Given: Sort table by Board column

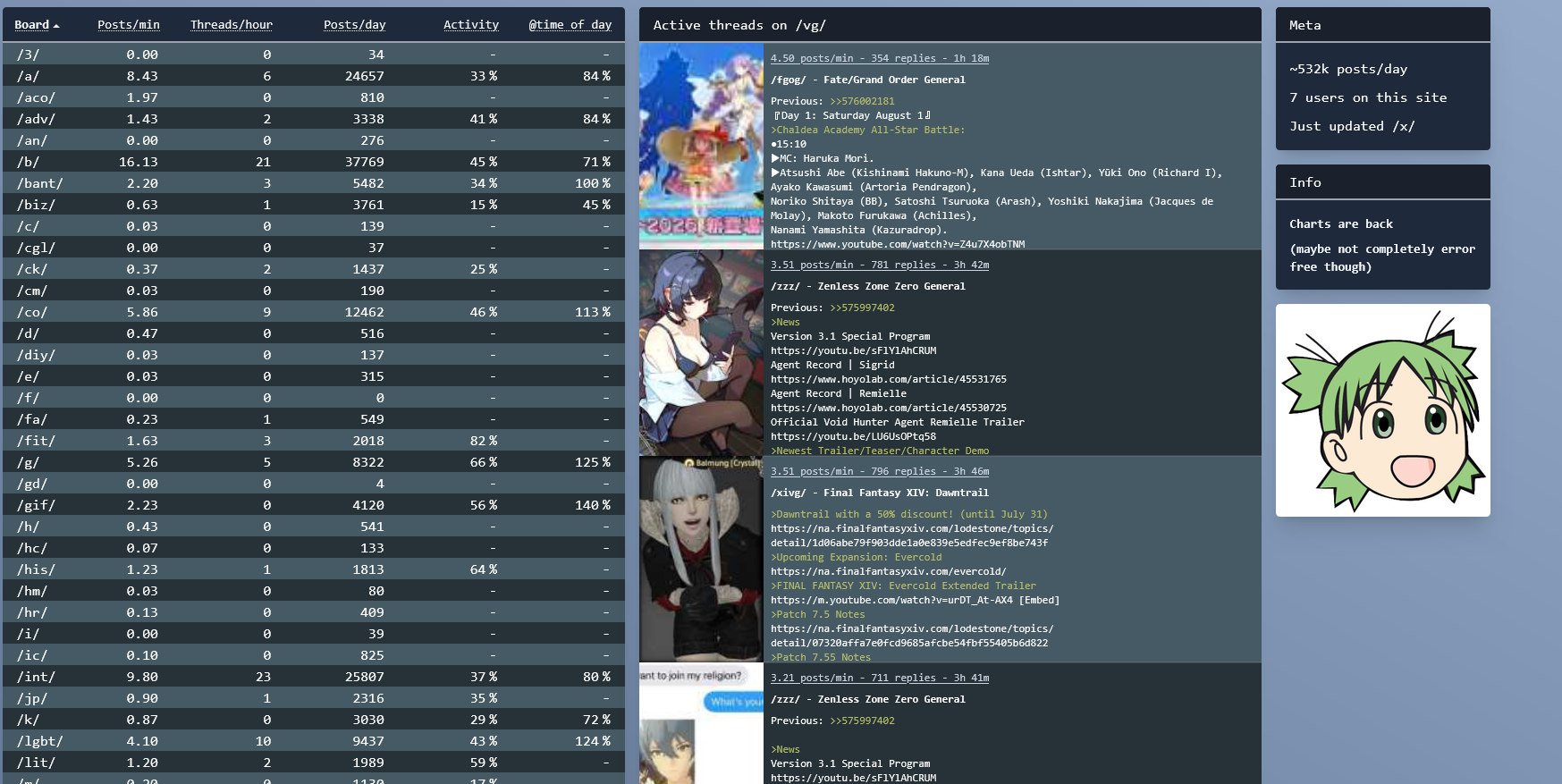Looking at the screenshot, I should coord(32,25).
